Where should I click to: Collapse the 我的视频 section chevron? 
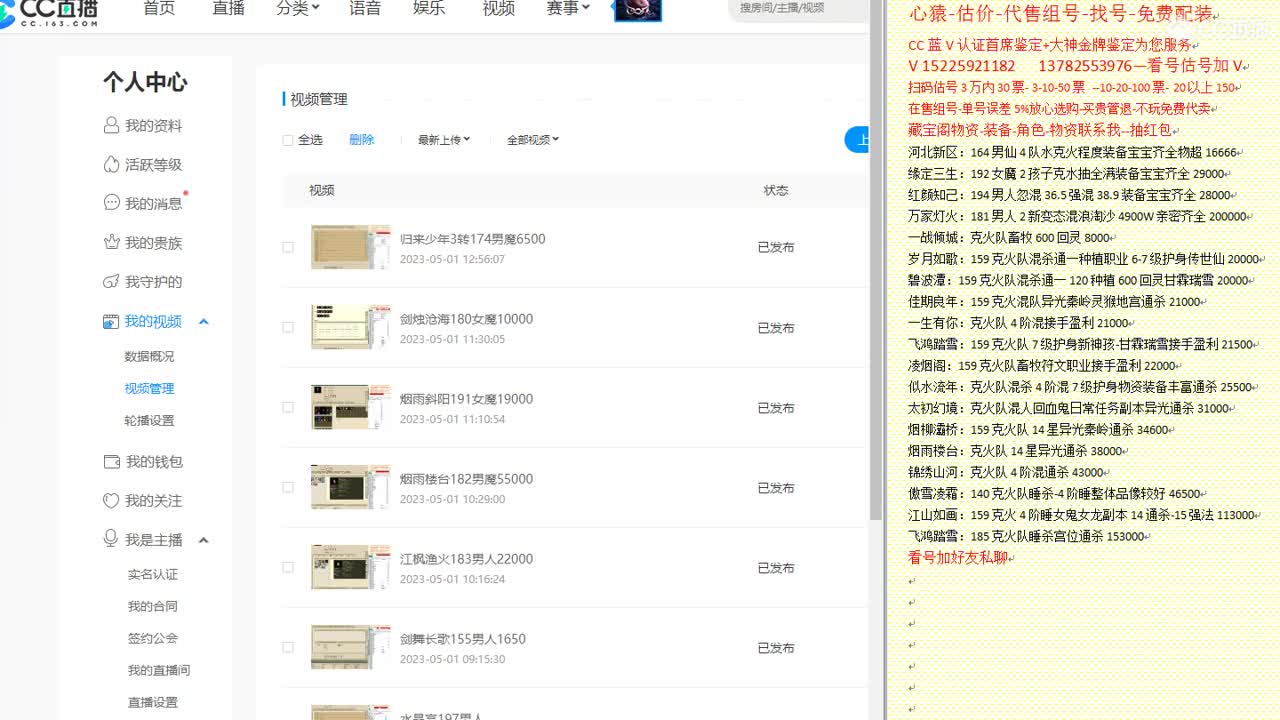coord(203,322)
